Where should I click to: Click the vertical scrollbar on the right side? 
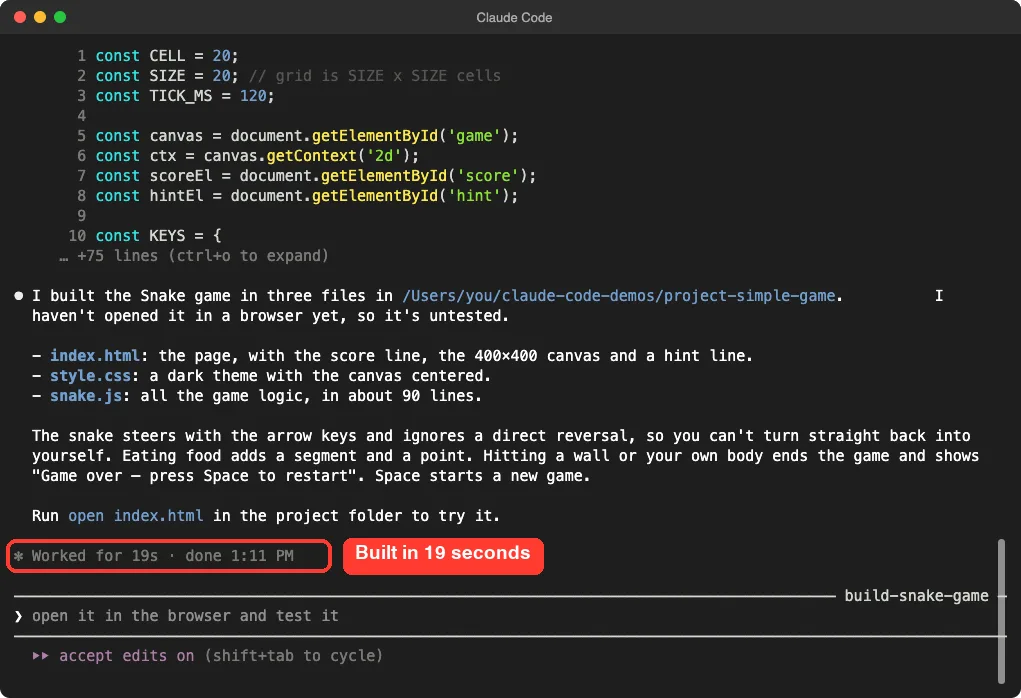tap(1001, 611)
